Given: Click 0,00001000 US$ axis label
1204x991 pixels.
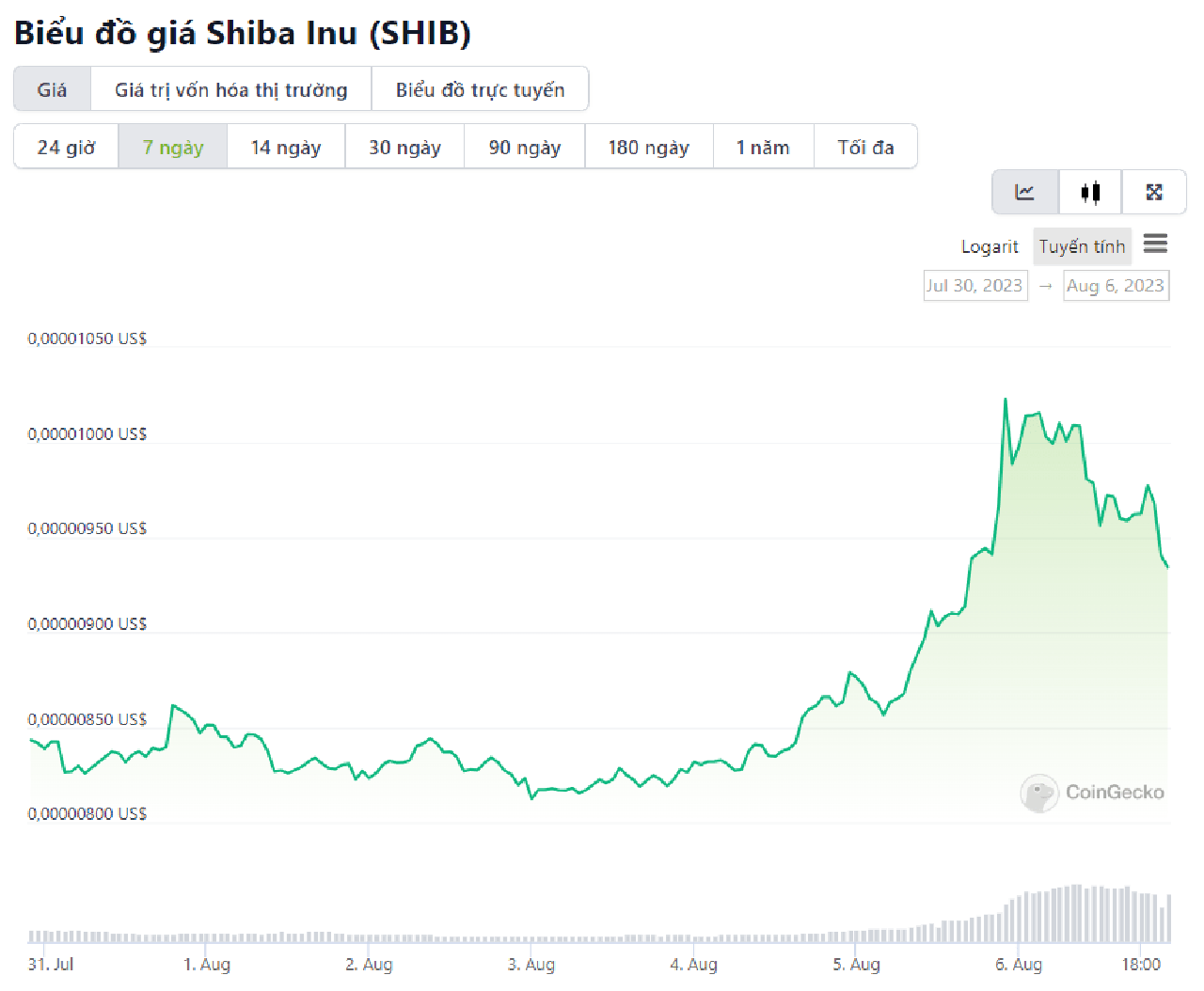Looking at the screenshot, I should (x=87, y=434).
